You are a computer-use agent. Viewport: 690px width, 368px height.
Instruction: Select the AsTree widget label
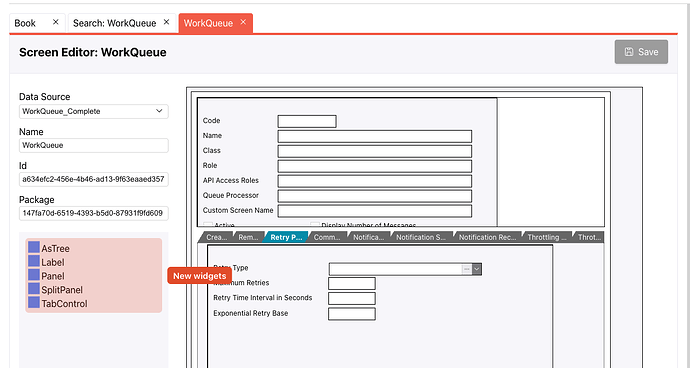(55, 249)
